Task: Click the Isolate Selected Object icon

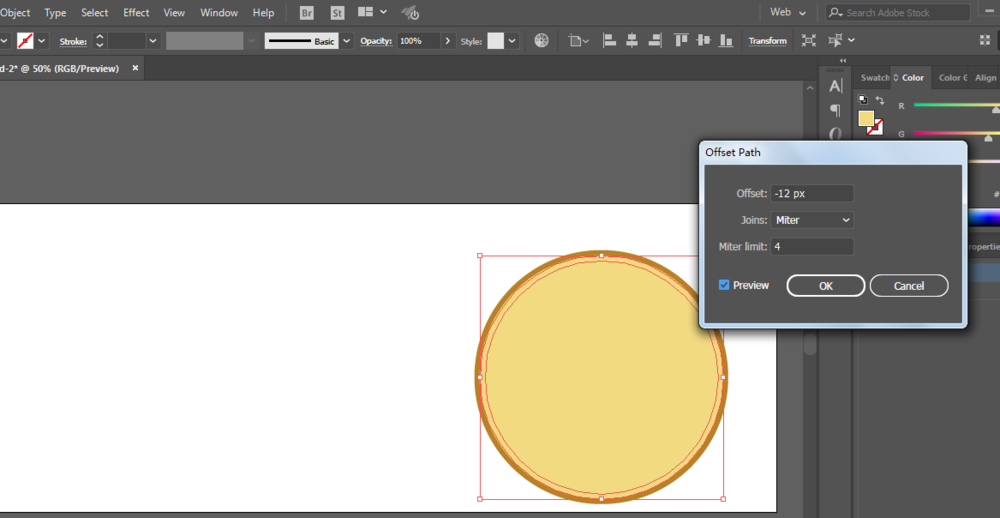Action: tap(809, 41)
